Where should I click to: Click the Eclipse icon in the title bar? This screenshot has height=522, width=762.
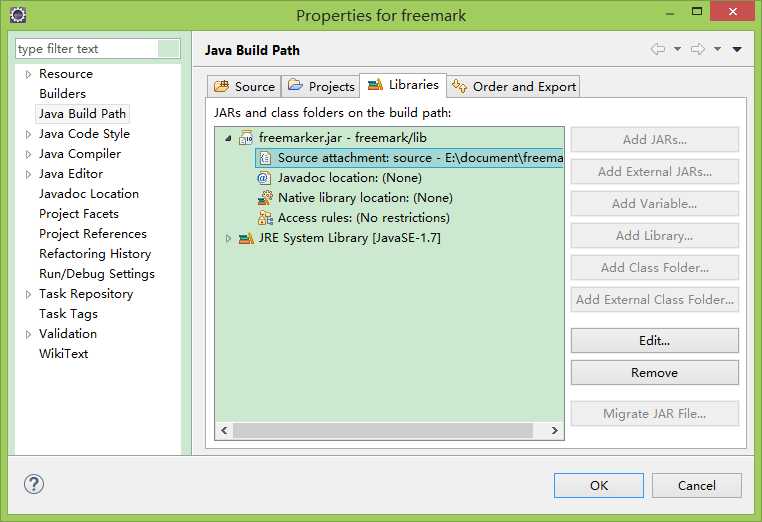(18, 15)
